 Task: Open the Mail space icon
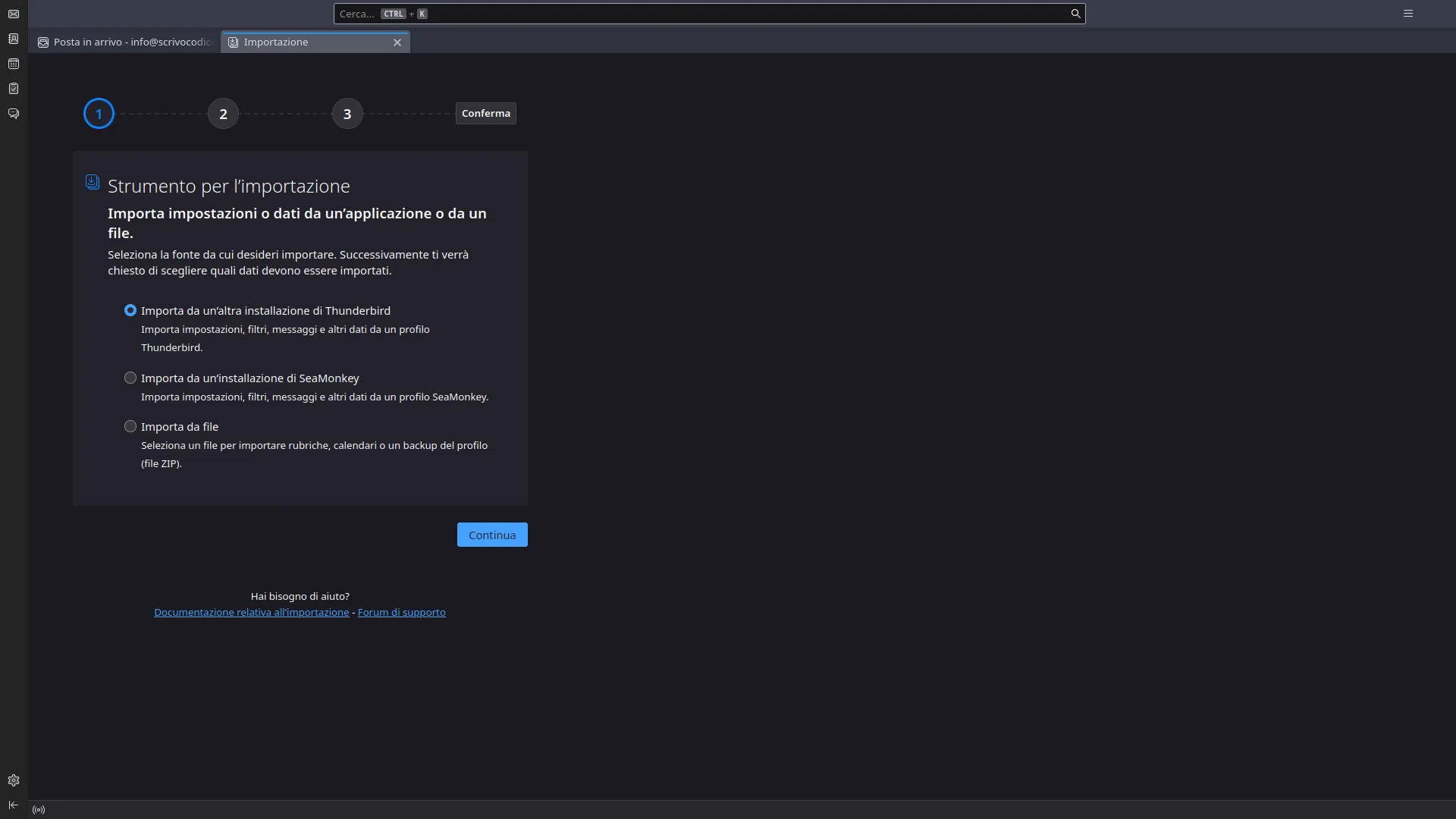click(x=13, y=14)
